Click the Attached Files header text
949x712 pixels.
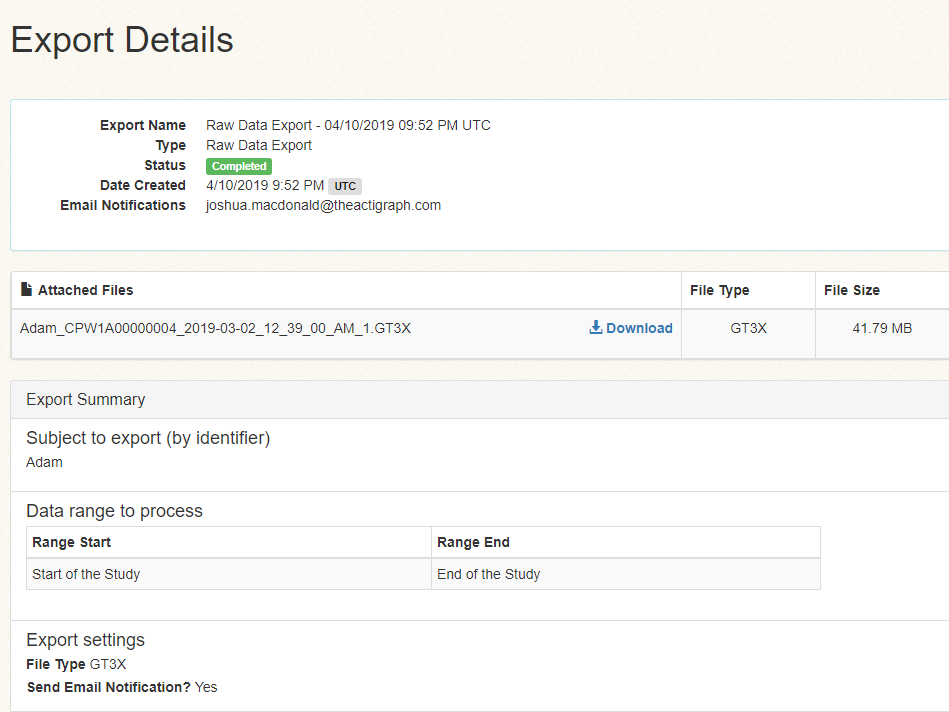coord(85,290)
